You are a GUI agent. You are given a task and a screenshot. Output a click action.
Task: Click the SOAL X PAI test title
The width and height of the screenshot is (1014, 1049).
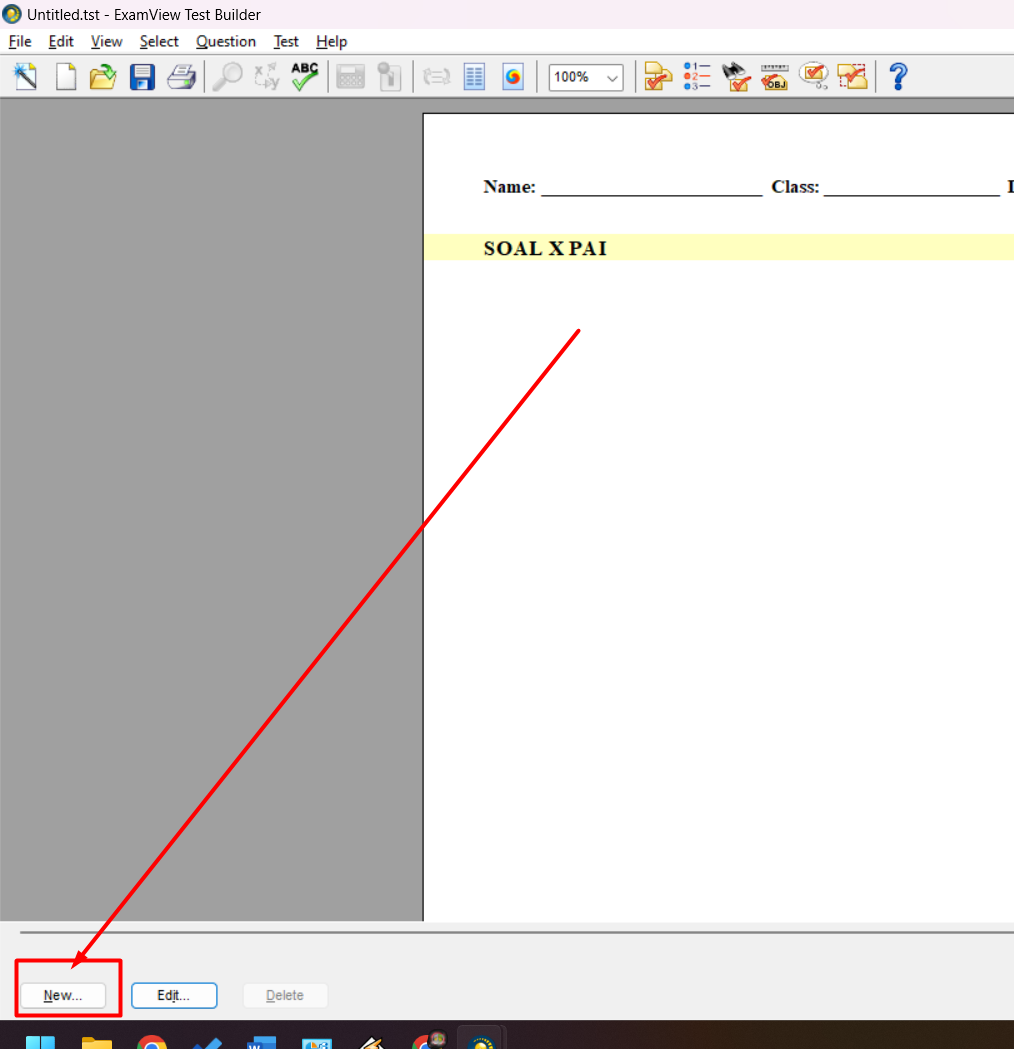(545, 248)
